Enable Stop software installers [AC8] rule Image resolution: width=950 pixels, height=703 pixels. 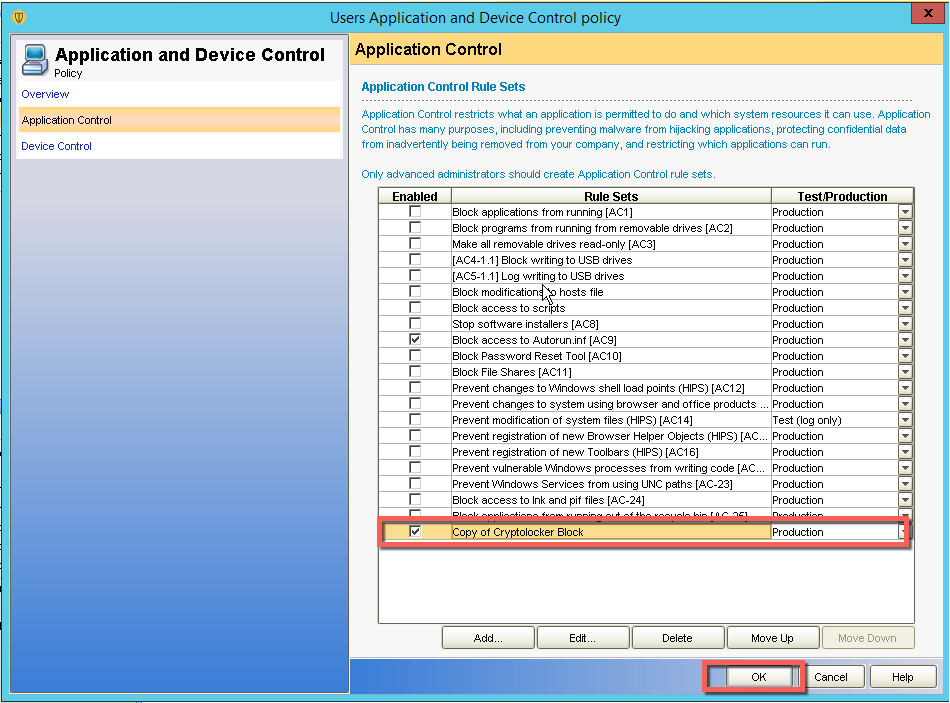415,324
